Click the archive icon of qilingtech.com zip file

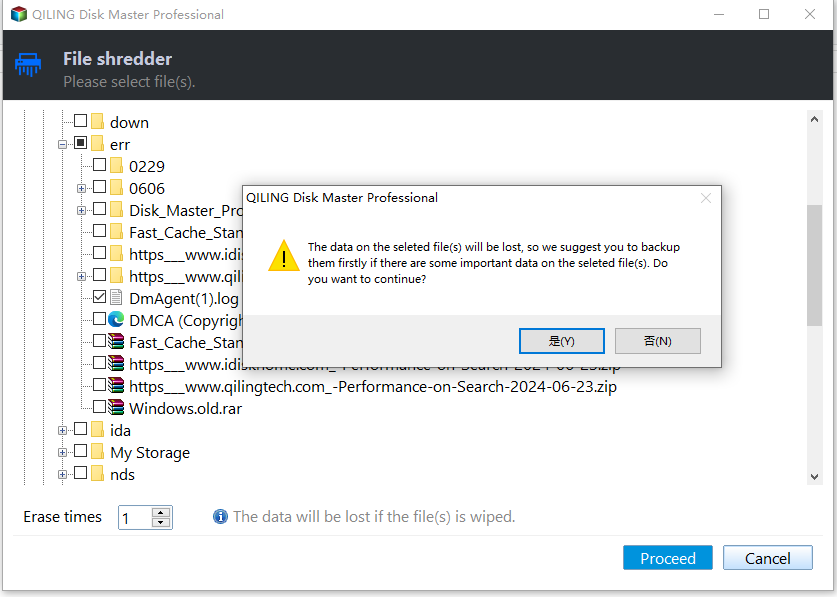pos(116,386)
